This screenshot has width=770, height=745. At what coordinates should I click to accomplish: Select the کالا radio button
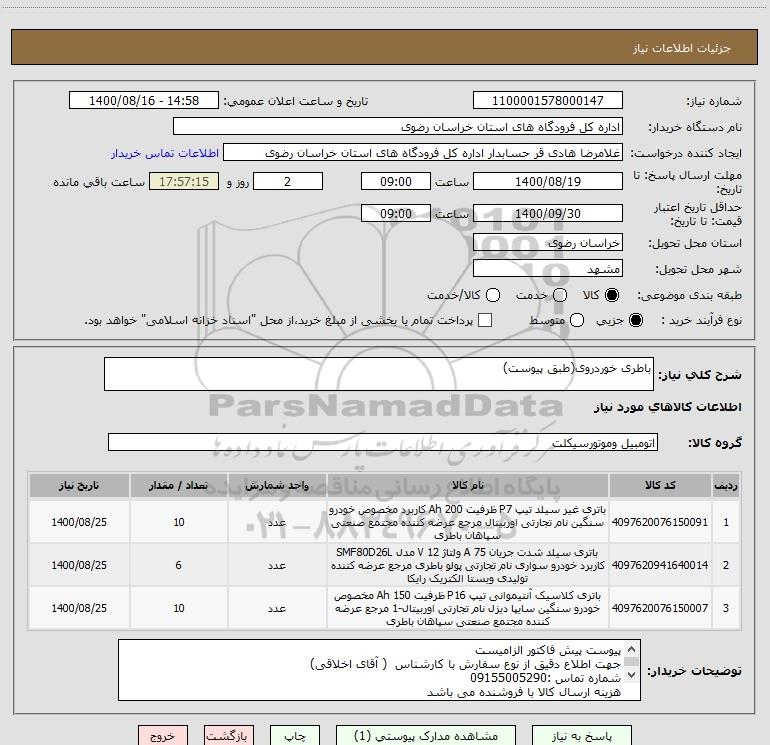tap(612, 295)
